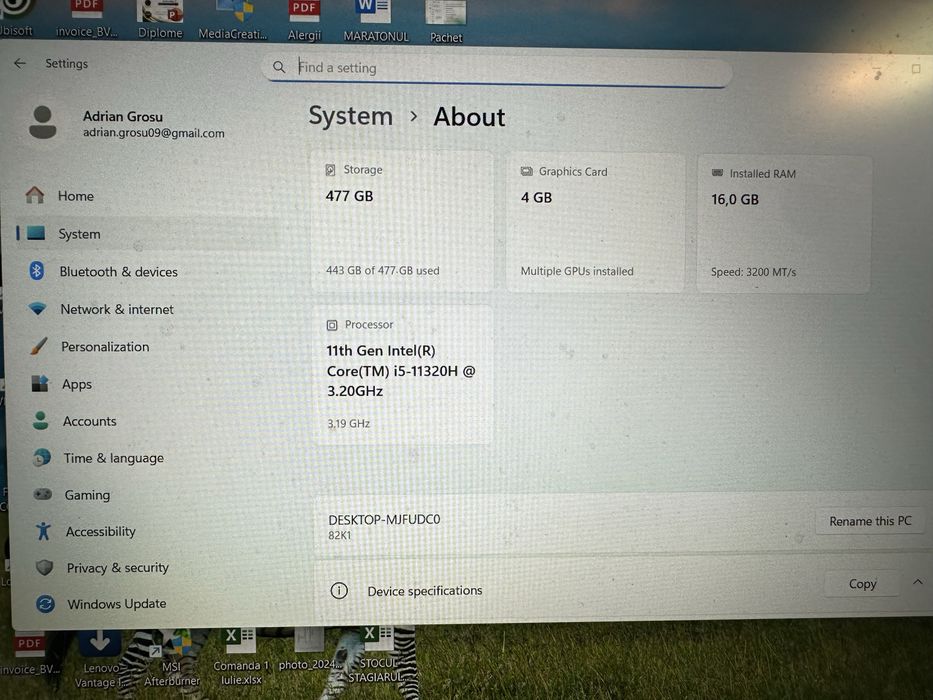This screenshot has width=933, height=700.
Task: Open the Alergii PDF desktop file
Action: coord(305,21)
